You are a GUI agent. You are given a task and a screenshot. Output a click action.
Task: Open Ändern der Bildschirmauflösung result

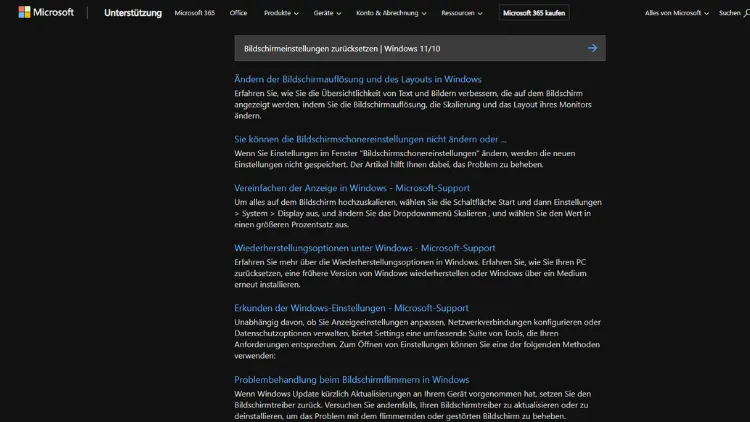click(x=358, y=79)
